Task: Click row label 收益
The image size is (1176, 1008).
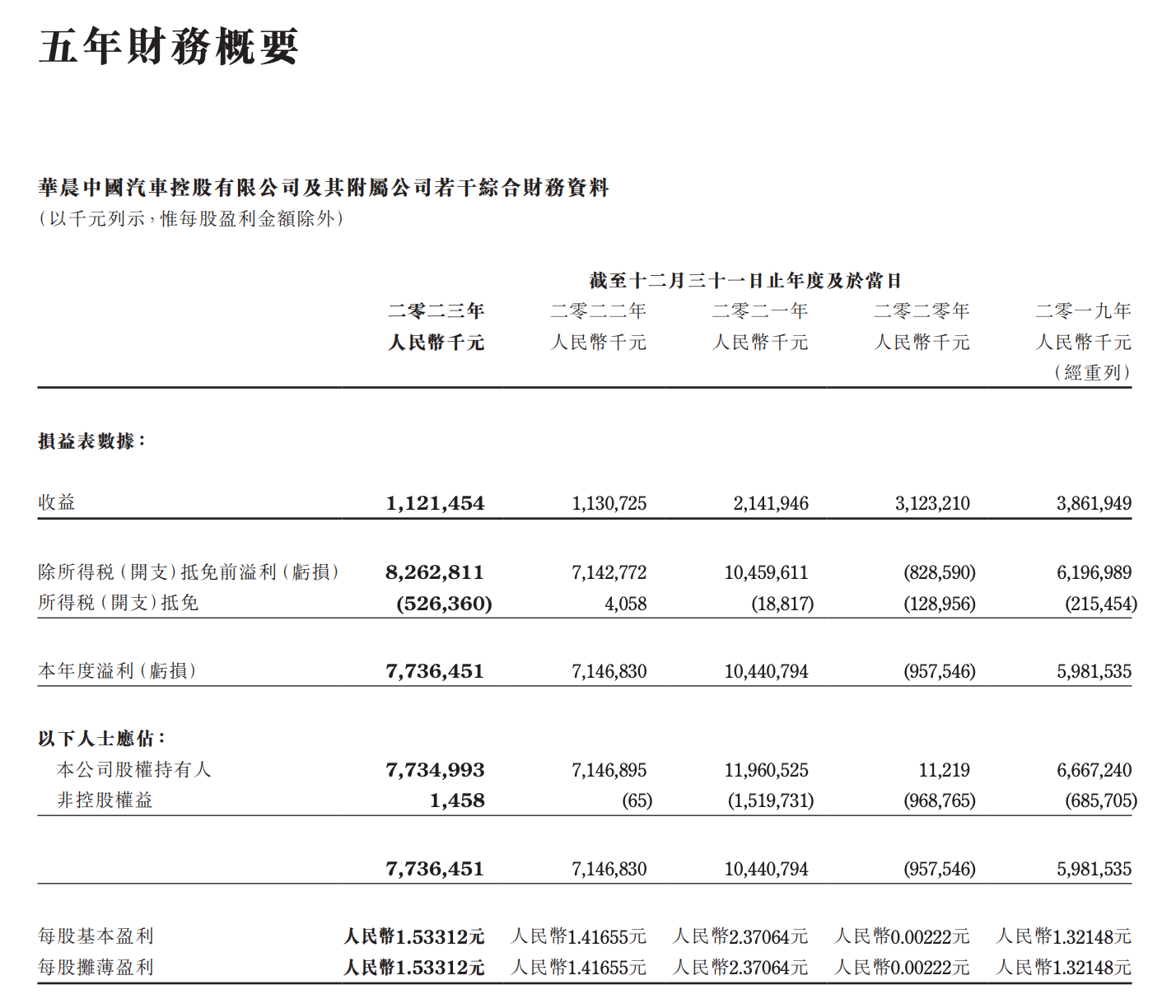Action: tap(57, 502)
